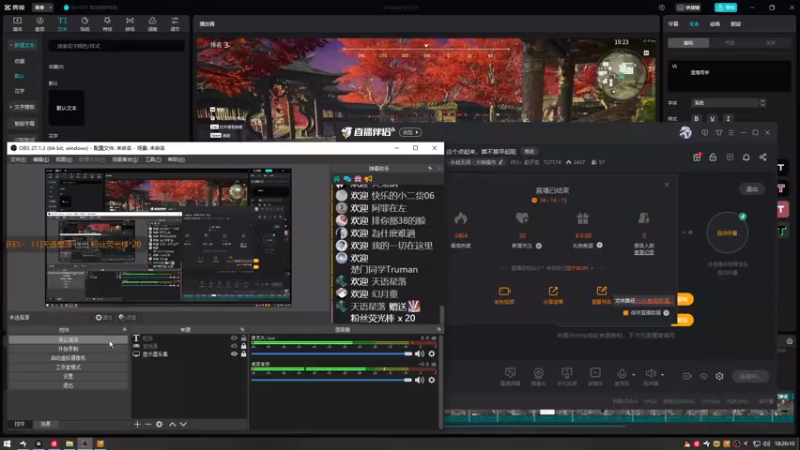Switch to the Scenes tab at OBS bottom

pos(45,424)
